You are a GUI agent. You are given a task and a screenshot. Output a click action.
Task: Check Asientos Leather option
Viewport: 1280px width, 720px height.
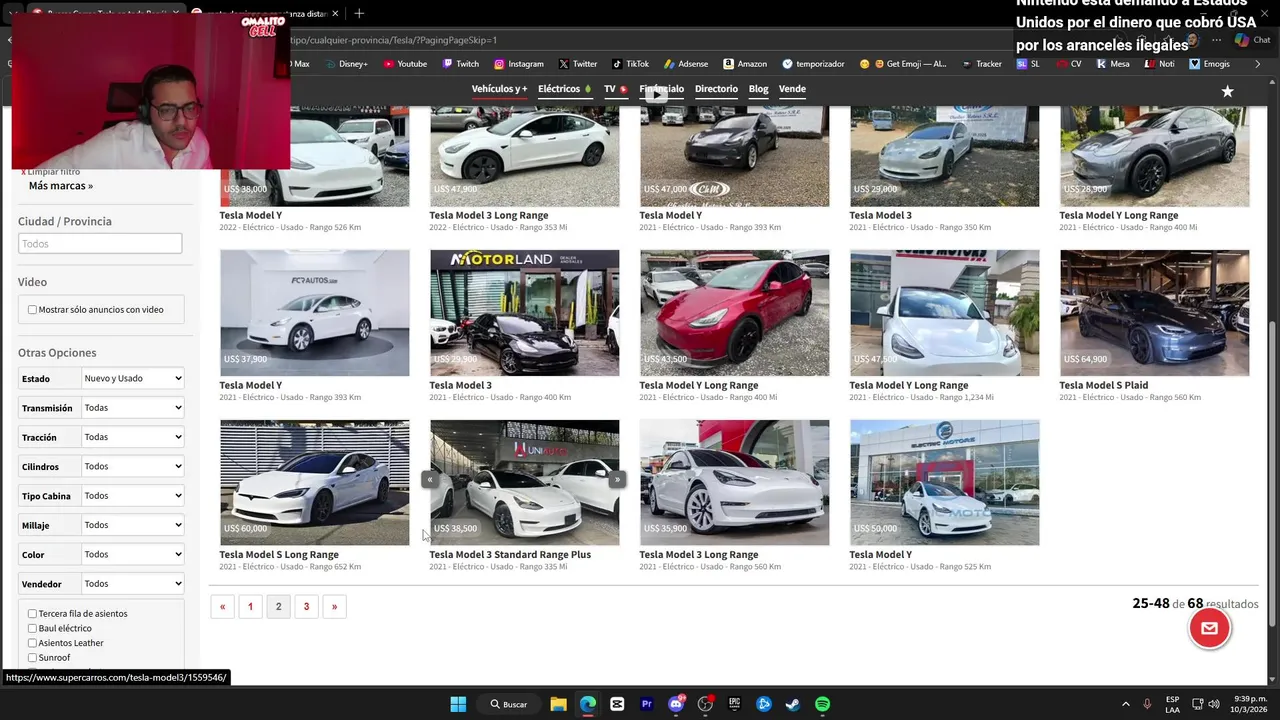[32, 643]
